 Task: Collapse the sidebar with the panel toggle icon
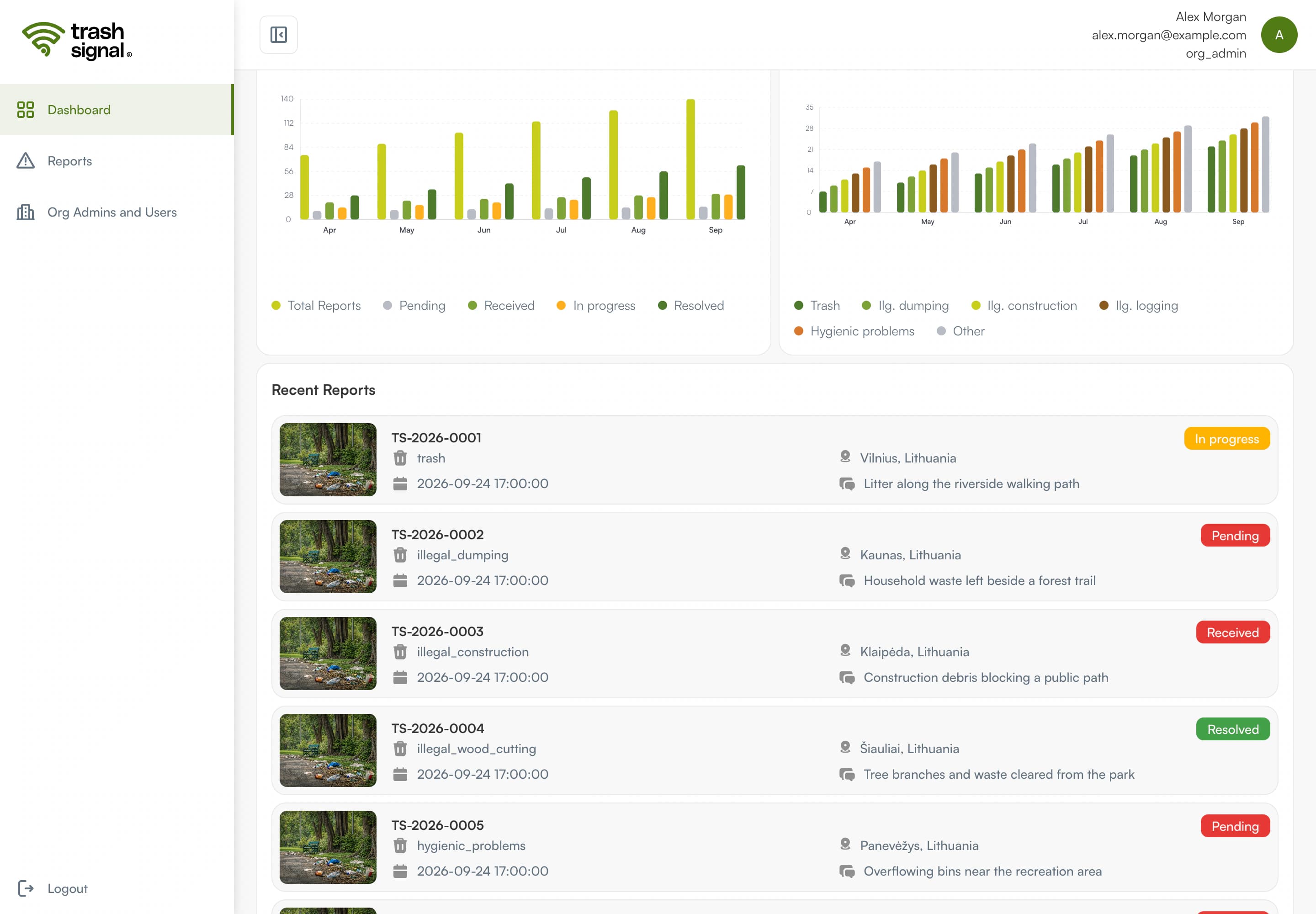278,35
